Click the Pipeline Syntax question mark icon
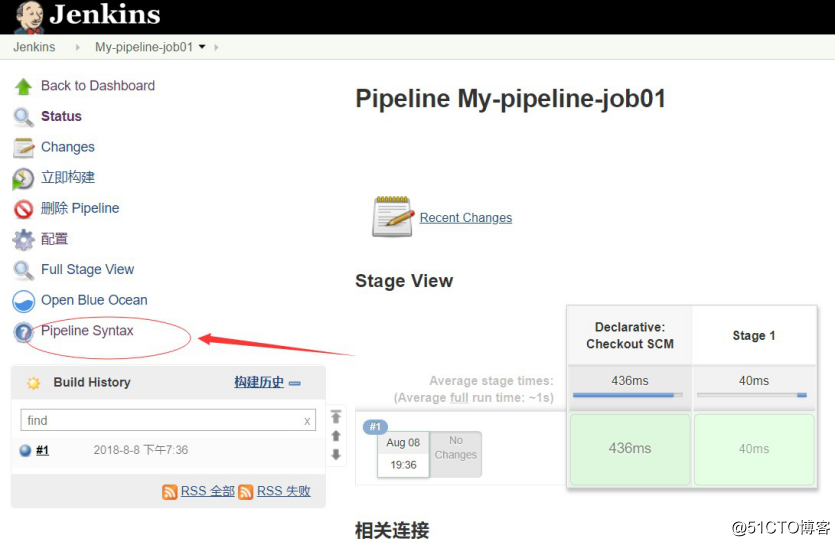Screen dimensions: 840x546 point(23,332)
